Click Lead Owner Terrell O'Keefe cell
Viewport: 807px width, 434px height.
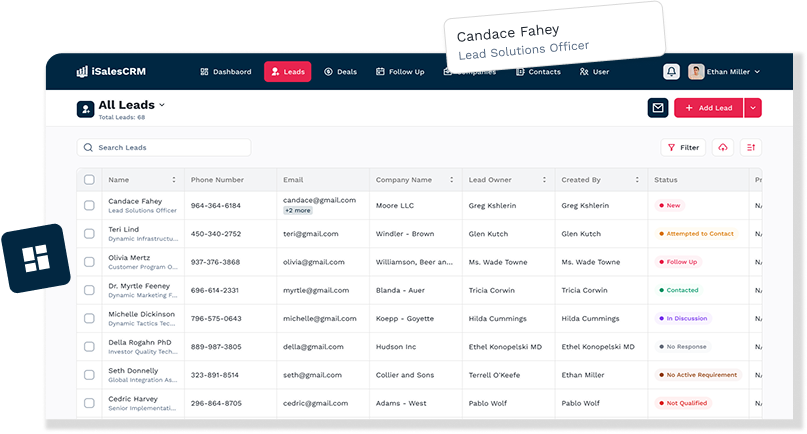pyautogui.click(x=494, y=375)
